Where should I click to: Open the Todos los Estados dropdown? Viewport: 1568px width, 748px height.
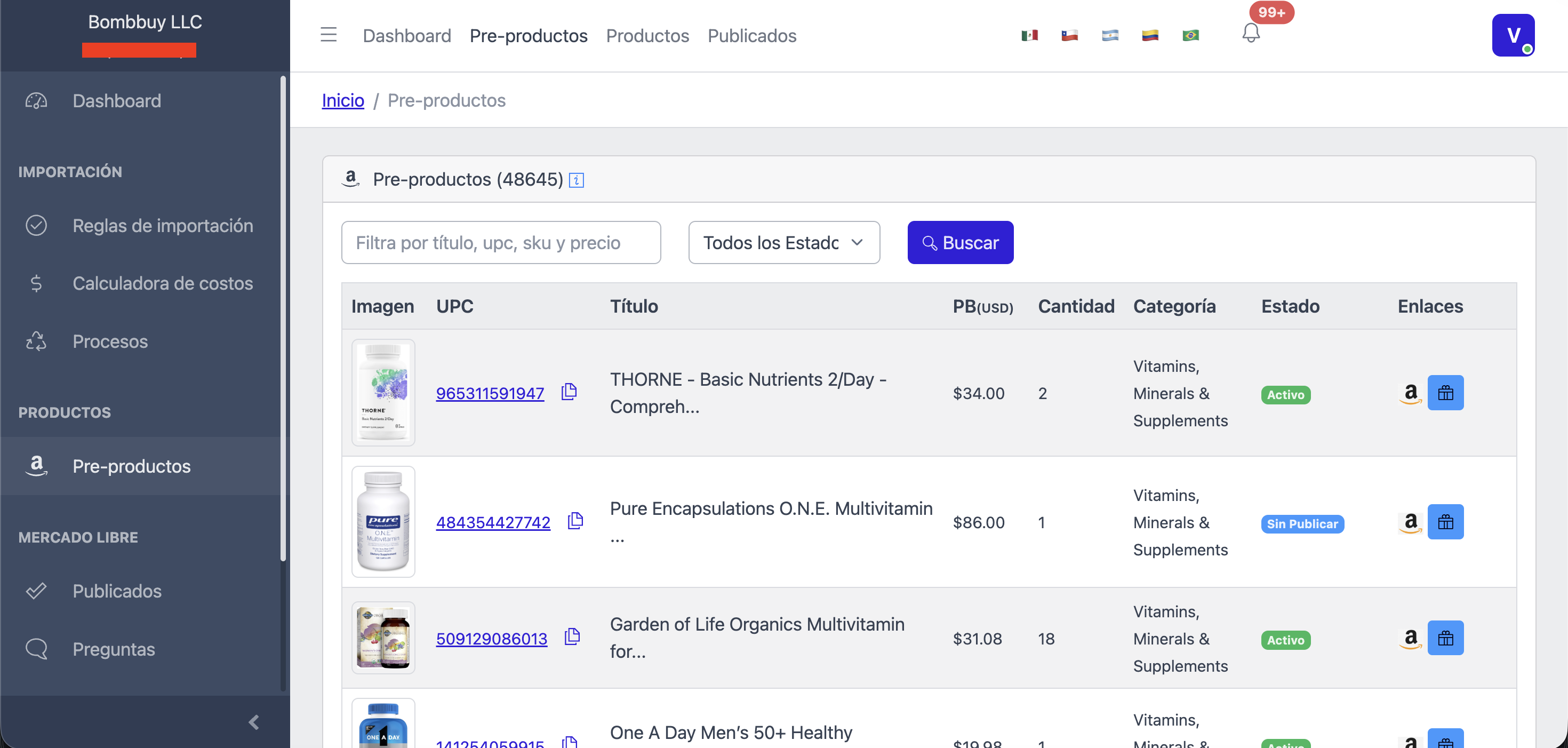pos(784,242)
